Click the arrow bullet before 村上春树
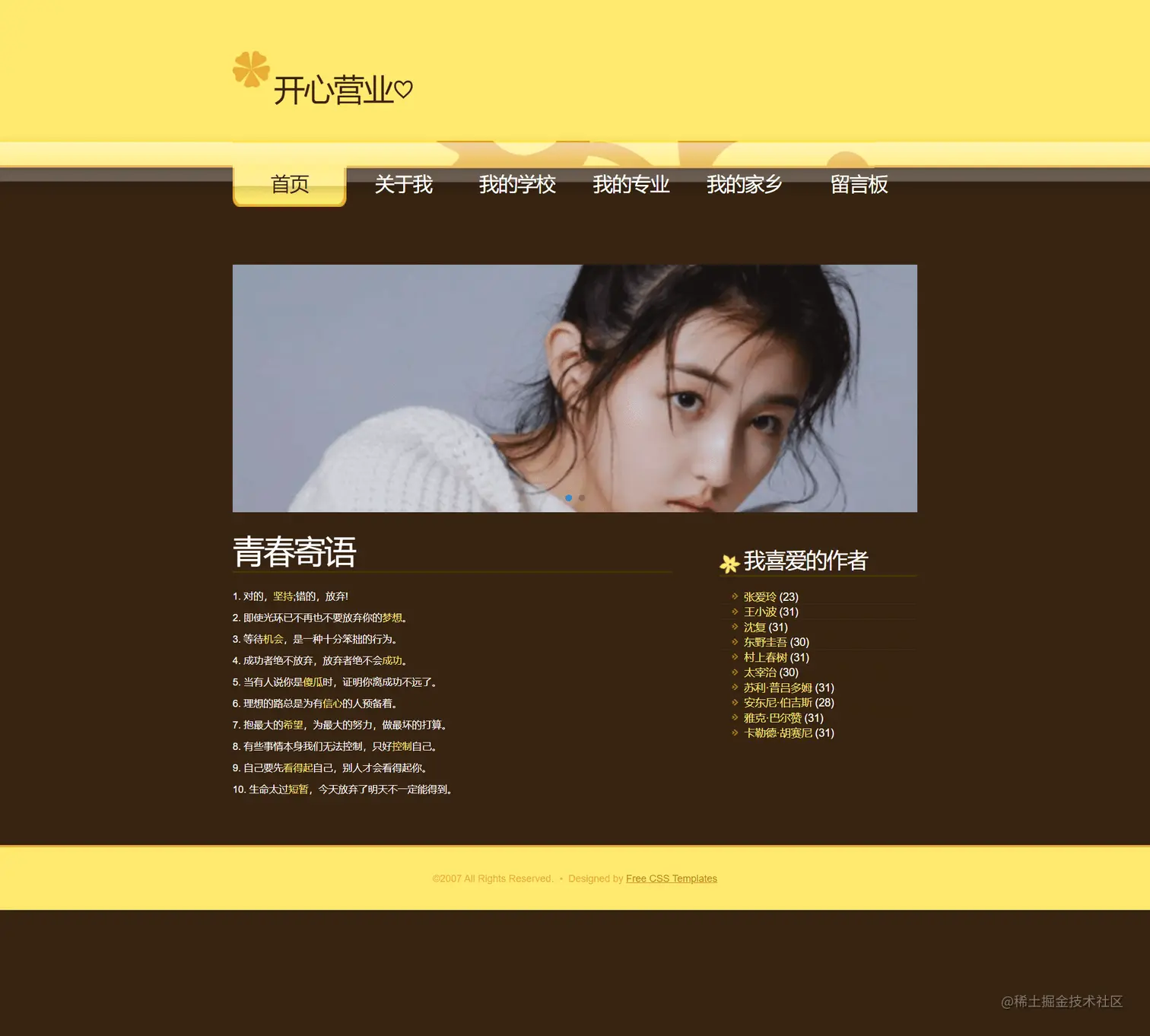This screenshot has width=1150, height=1036. tap(735, 657)
